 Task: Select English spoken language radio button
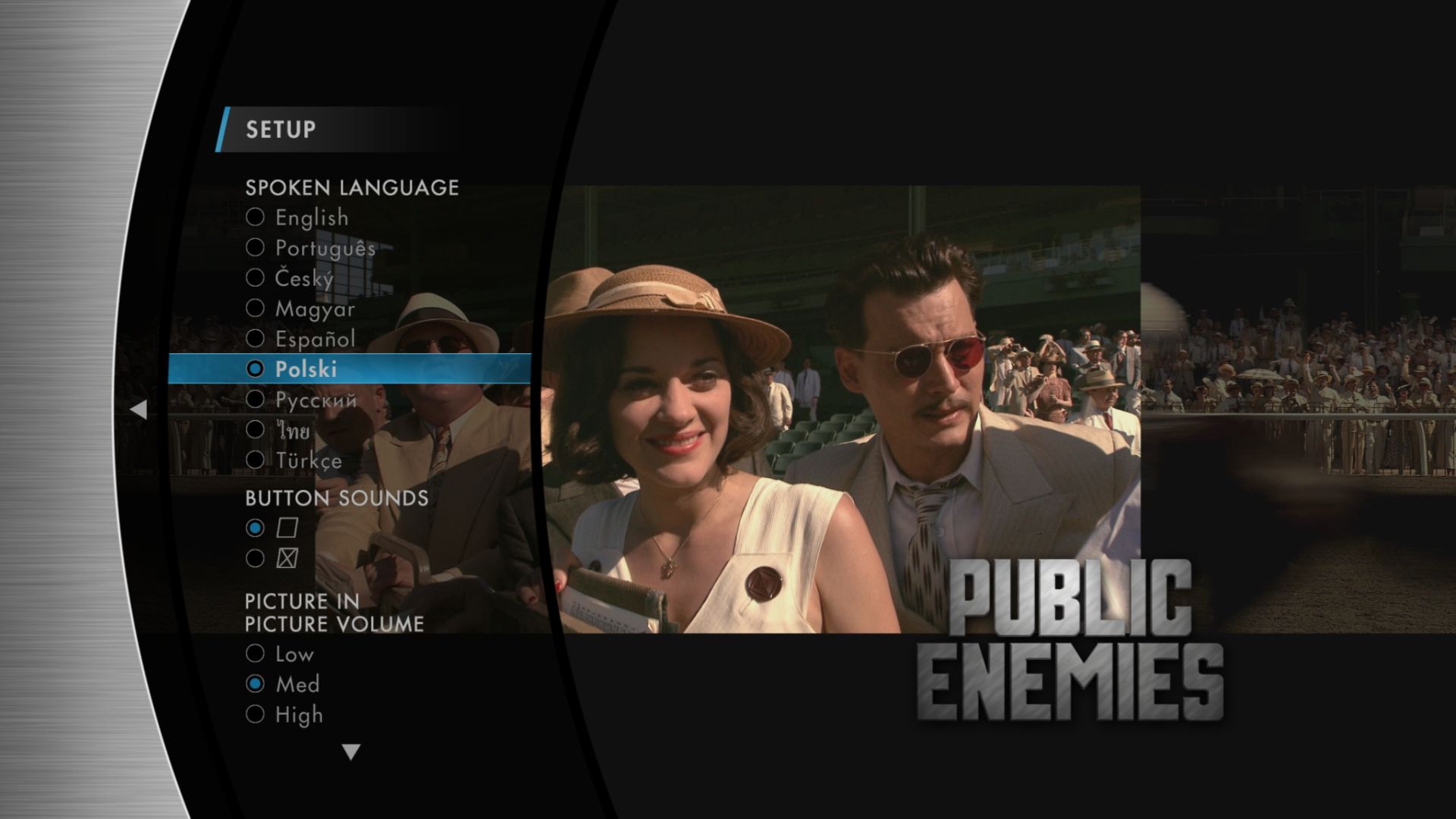[297, 218]
